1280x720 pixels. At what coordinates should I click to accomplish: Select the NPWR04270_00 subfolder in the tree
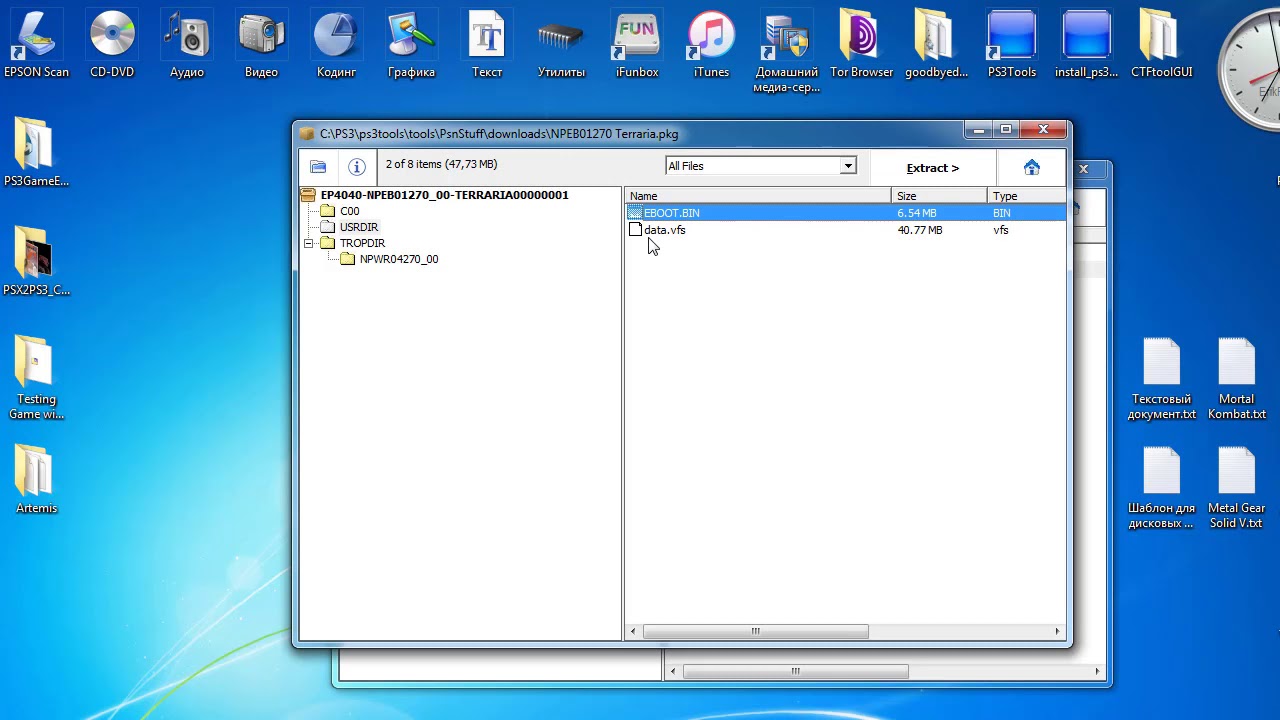point(398,259)
